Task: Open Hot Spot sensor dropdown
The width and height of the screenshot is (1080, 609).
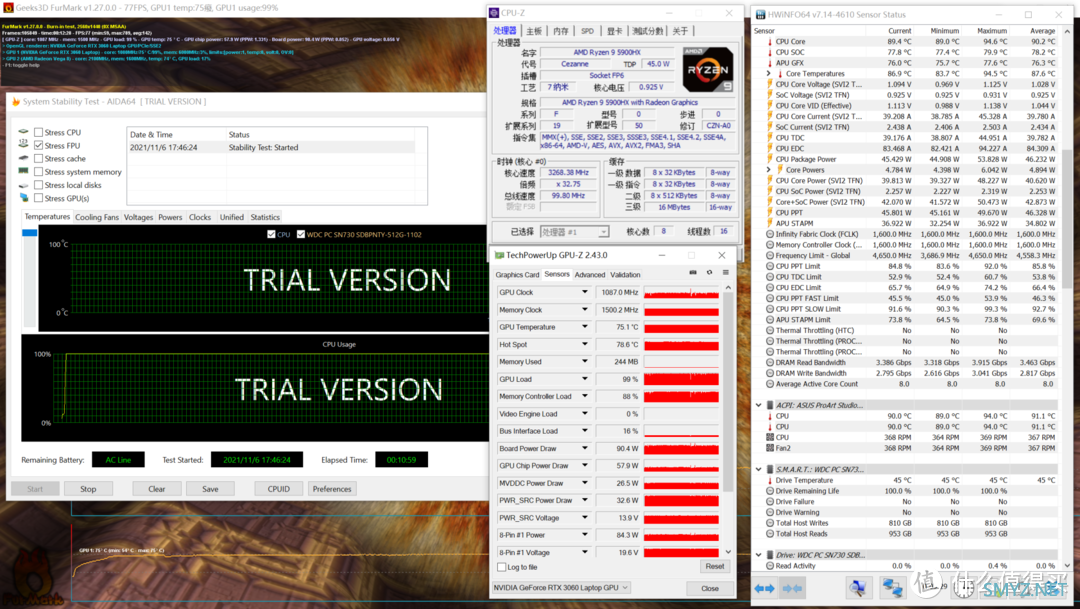Action: tap(585, 344)
